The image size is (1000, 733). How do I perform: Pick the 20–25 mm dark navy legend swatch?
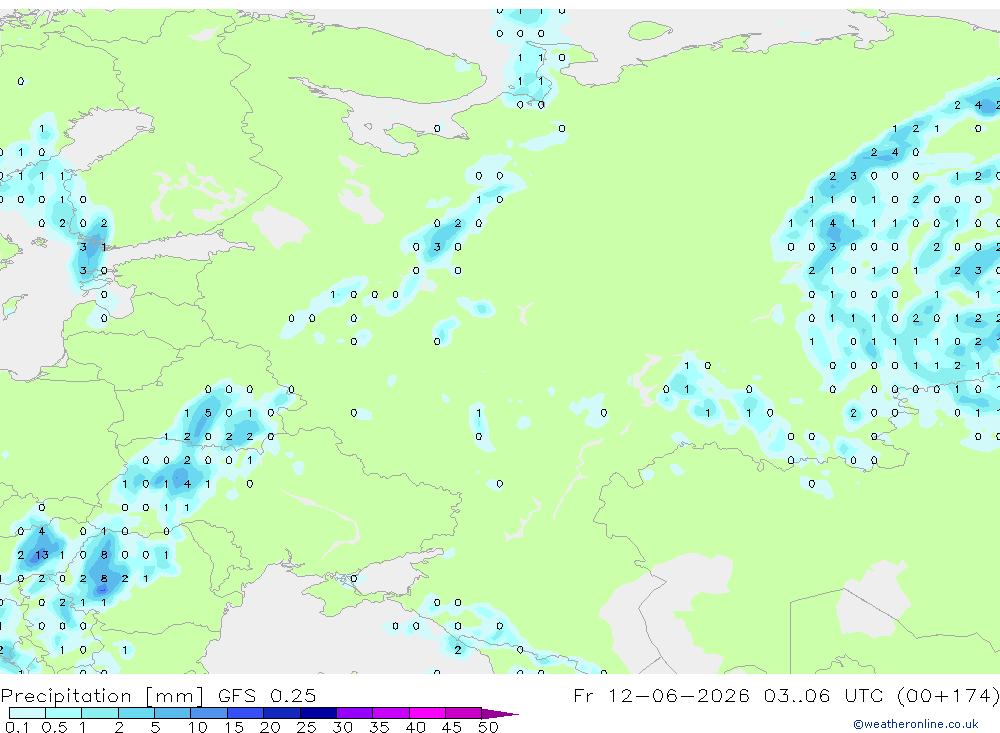click(281, 713)
